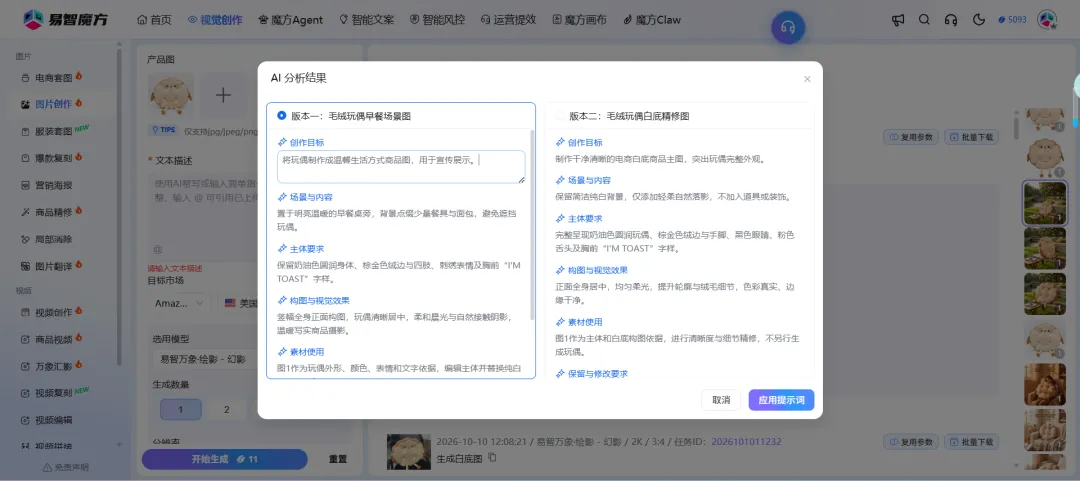The height and width of the screenshot is (481, 1080).
Task: Open the 魔方Agent tab
Action: [291, 20]
